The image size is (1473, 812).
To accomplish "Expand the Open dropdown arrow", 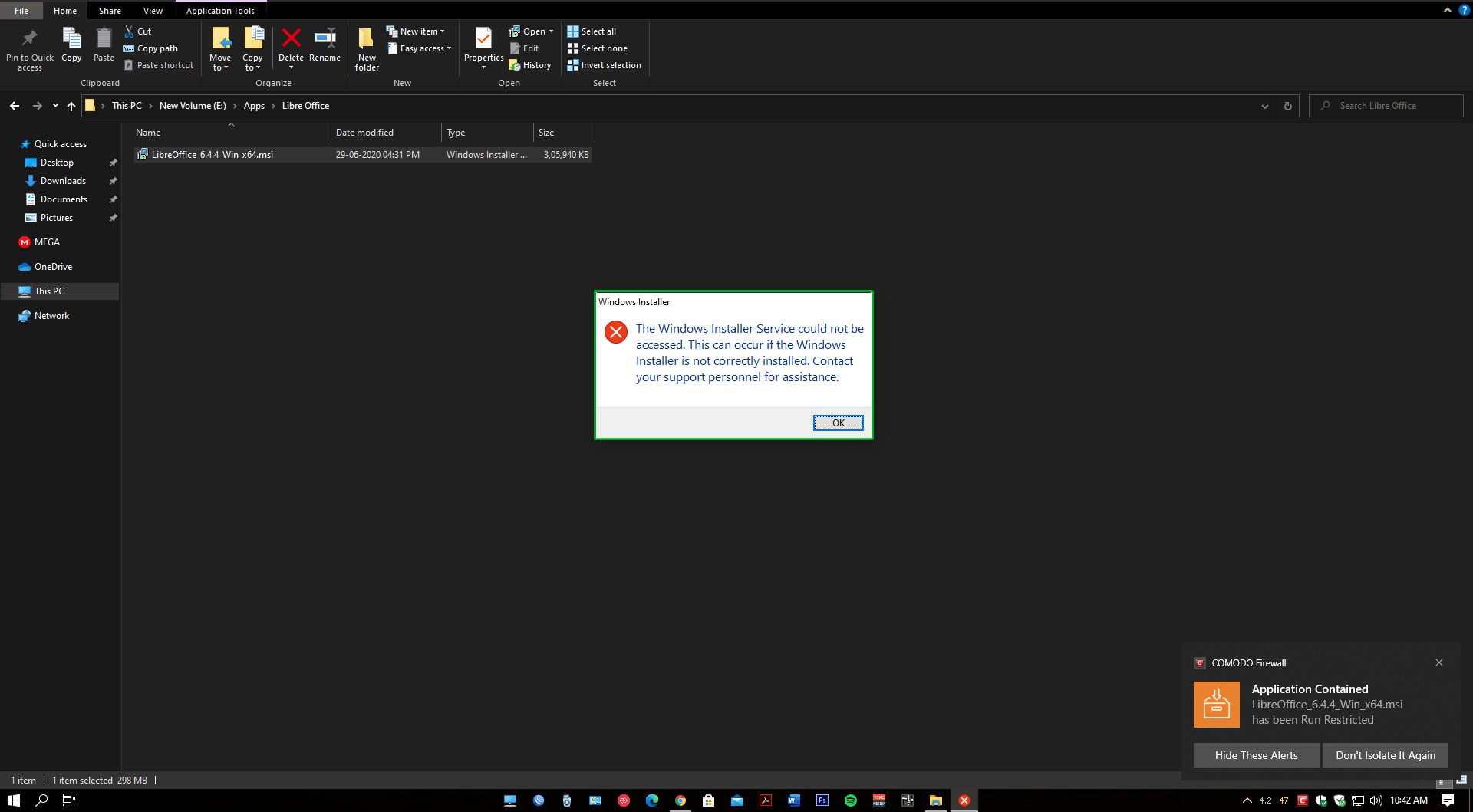I will coord(551,31).
